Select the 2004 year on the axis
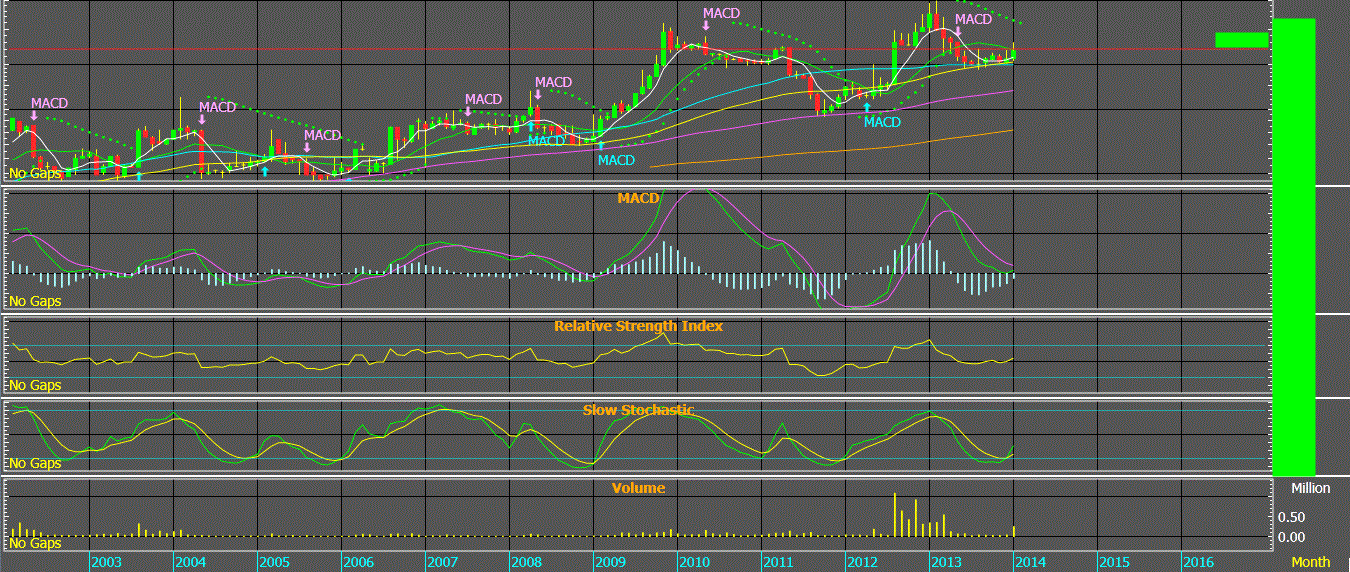 coord(191,562)
